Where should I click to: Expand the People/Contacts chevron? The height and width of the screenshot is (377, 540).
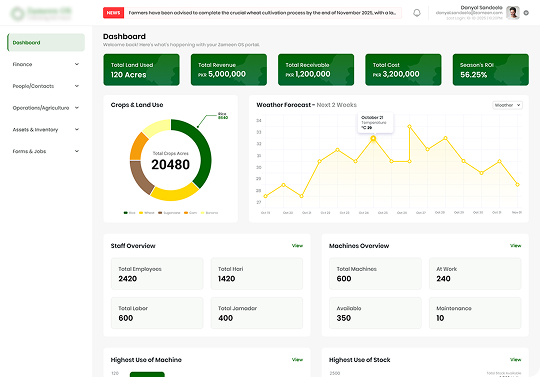pyautogui.click(x=77, y=86)
